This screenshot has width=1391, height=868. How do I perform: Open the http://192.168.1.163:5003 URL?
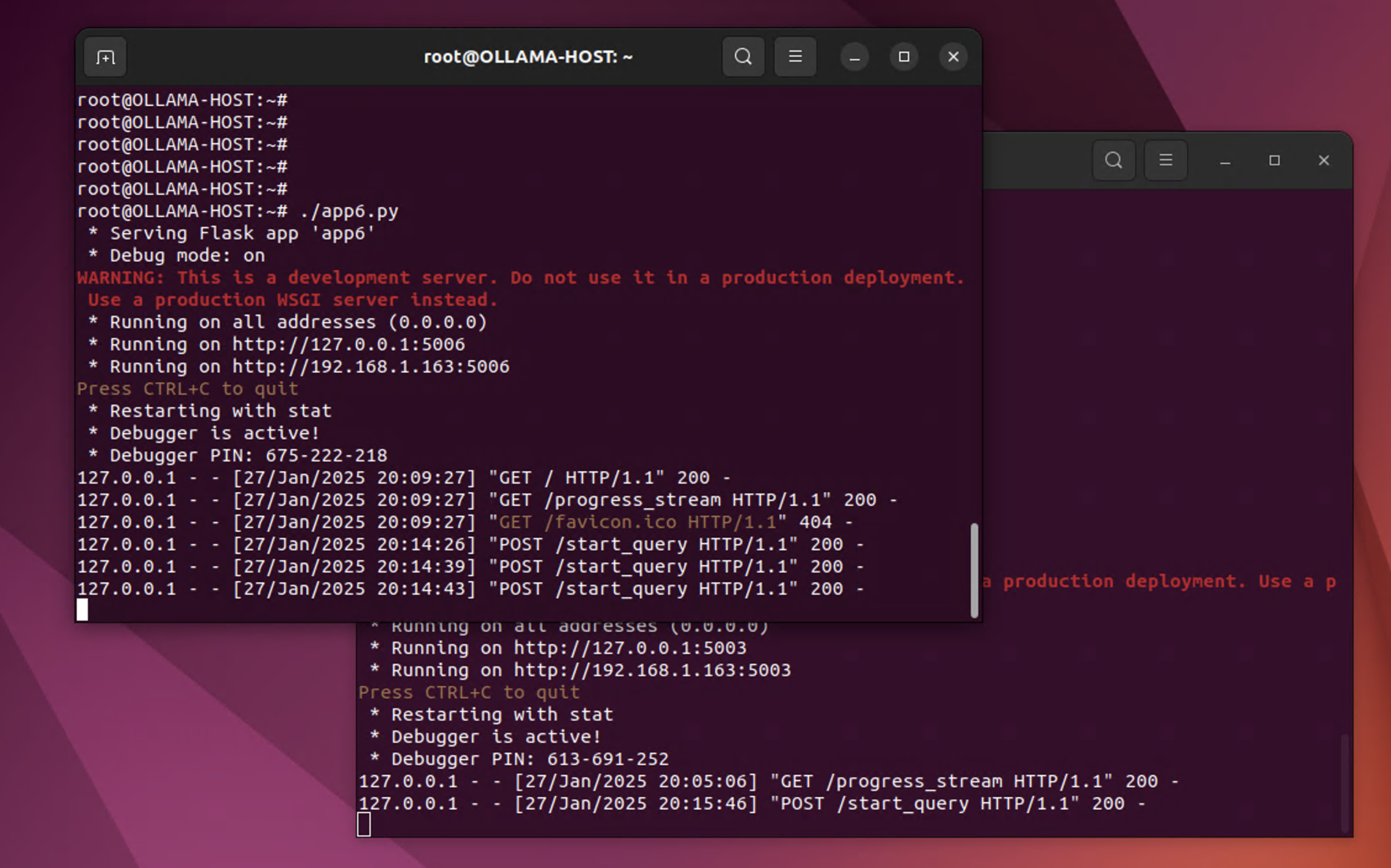coord(652,670)
